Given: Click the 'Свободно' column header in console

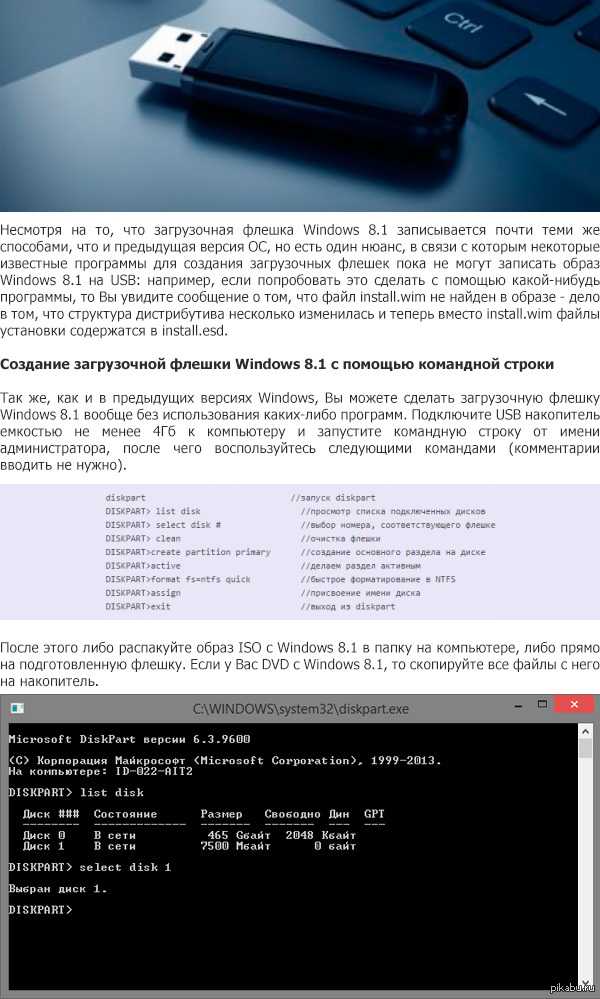Looking at the screenshot, I should [x=292, y=814].
